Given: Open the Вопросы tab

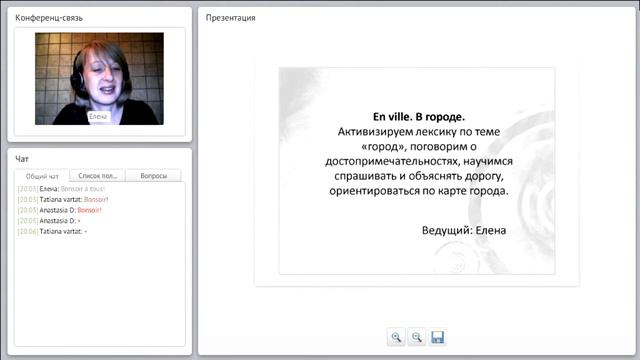Looking at the screenshot, I should (153, 176).
